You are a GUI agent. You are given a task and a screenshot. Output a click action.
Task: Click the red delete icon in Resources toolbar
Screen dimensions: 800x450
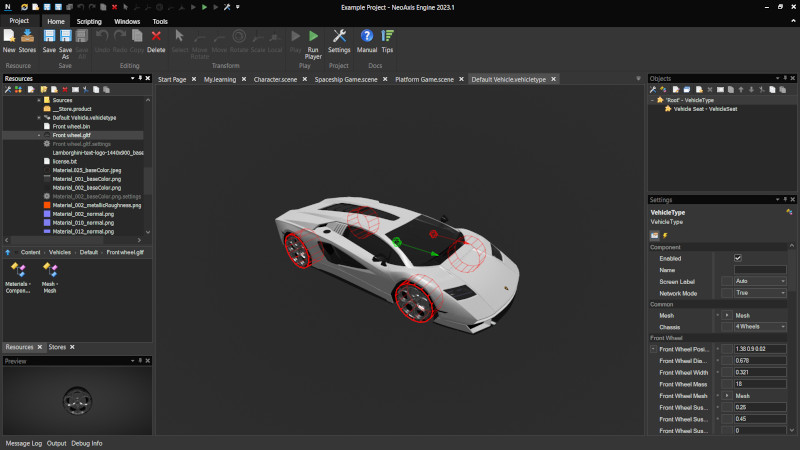click(65, 90)
